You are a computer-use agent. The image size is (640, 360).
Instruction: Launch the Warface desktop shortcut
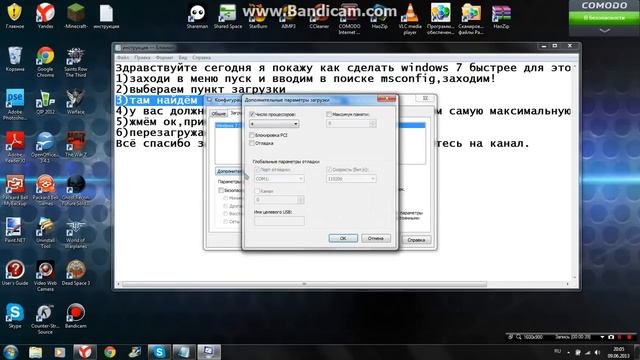click(x=76, y=102)
